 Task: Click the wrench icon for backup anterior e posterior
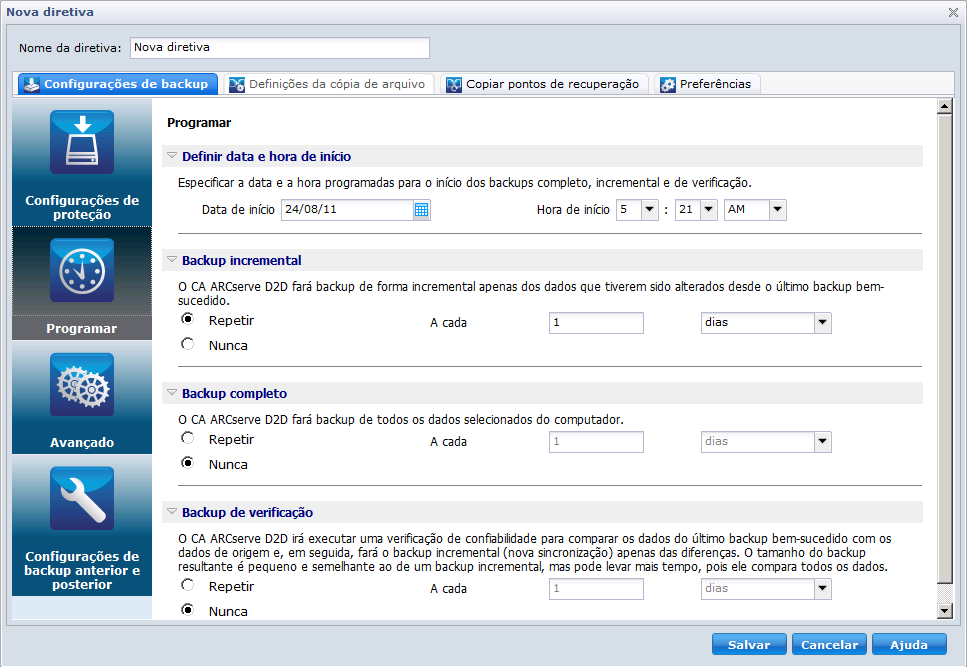coord(81,497)
